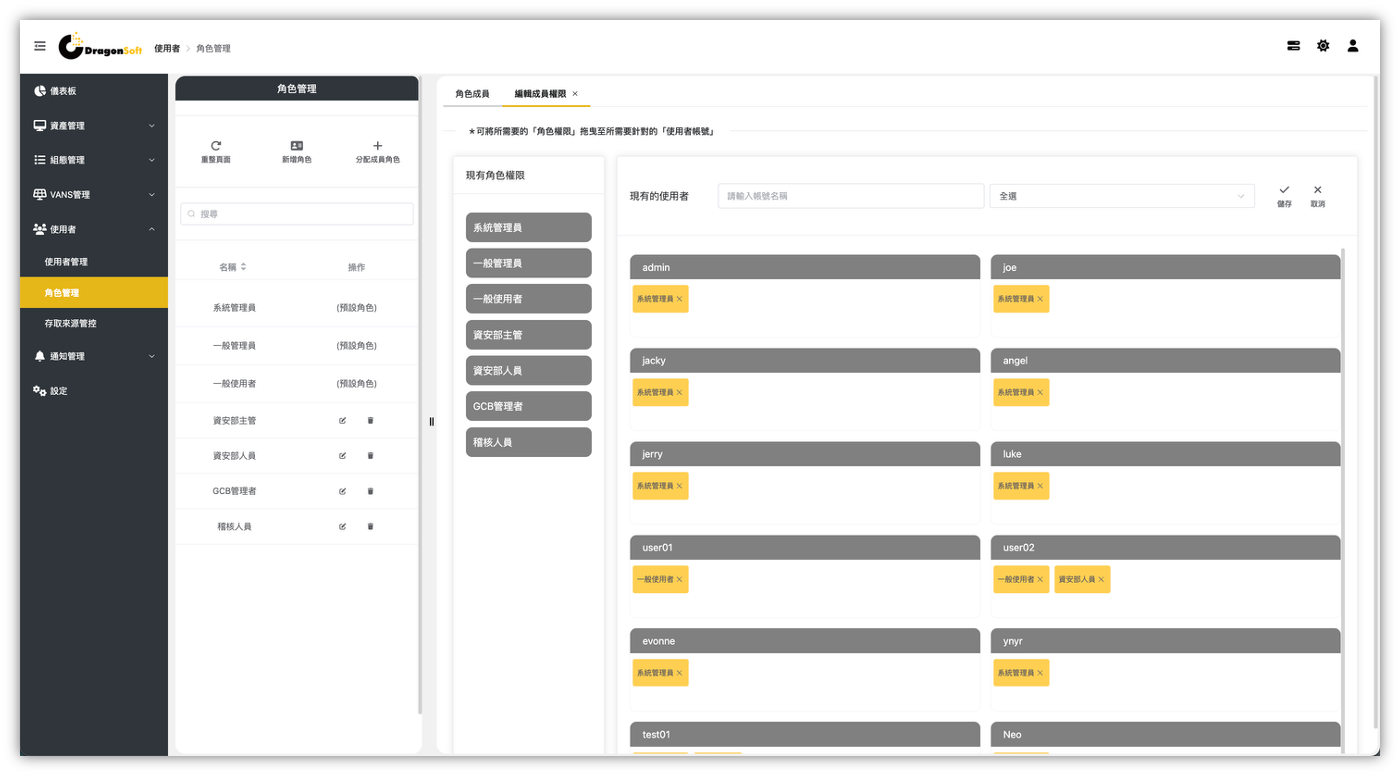Click the reload page icon (重整頁面)

[216, 146]
